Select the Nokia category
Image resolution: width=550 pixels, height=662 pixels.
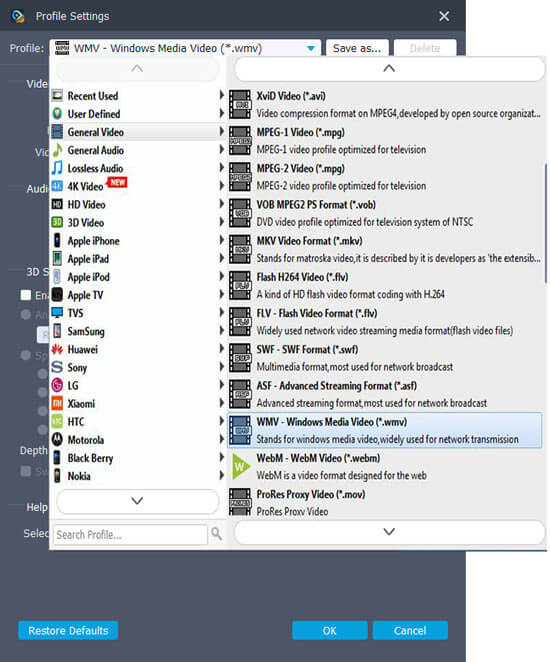(x=138, y=476)
